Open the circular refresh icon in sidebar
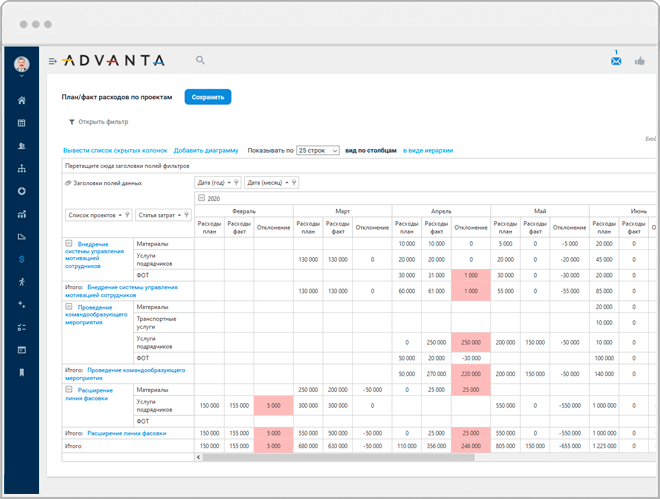 click(21, 191)
